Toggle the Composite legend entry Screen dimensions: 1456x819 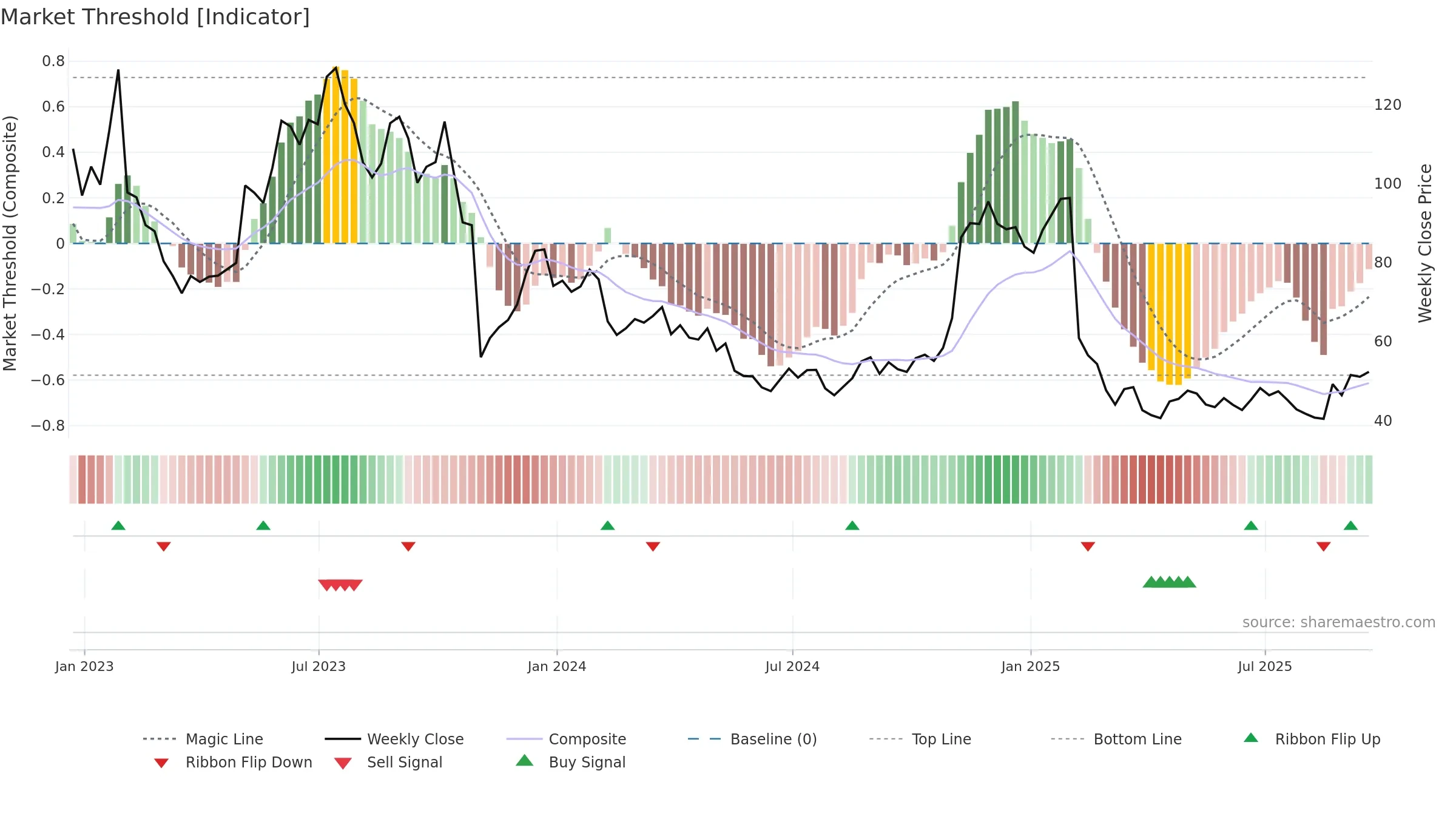click(x=566, y=739)
